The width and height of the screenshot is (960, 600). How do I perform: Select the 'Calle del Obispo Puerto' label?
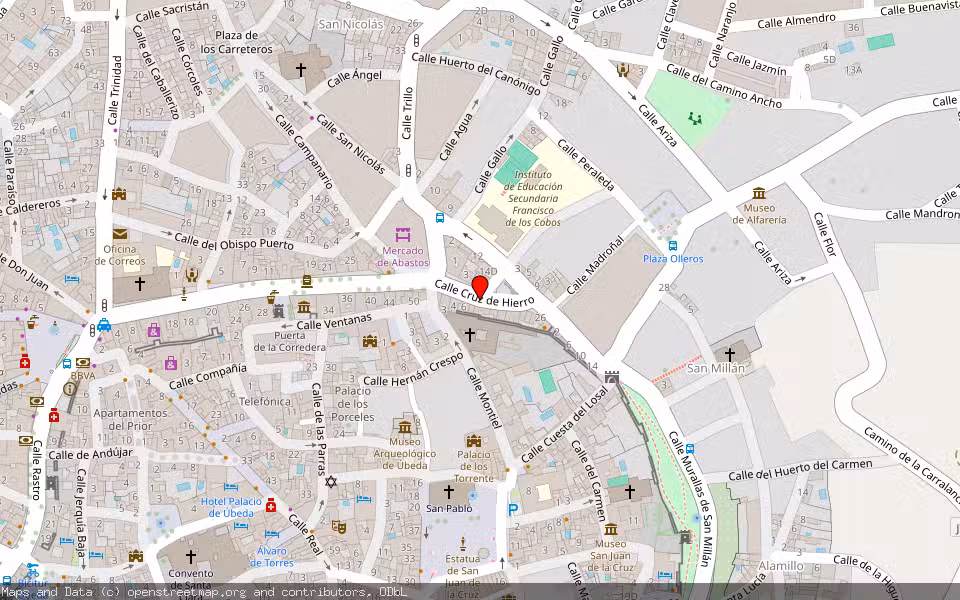point(234,242)
